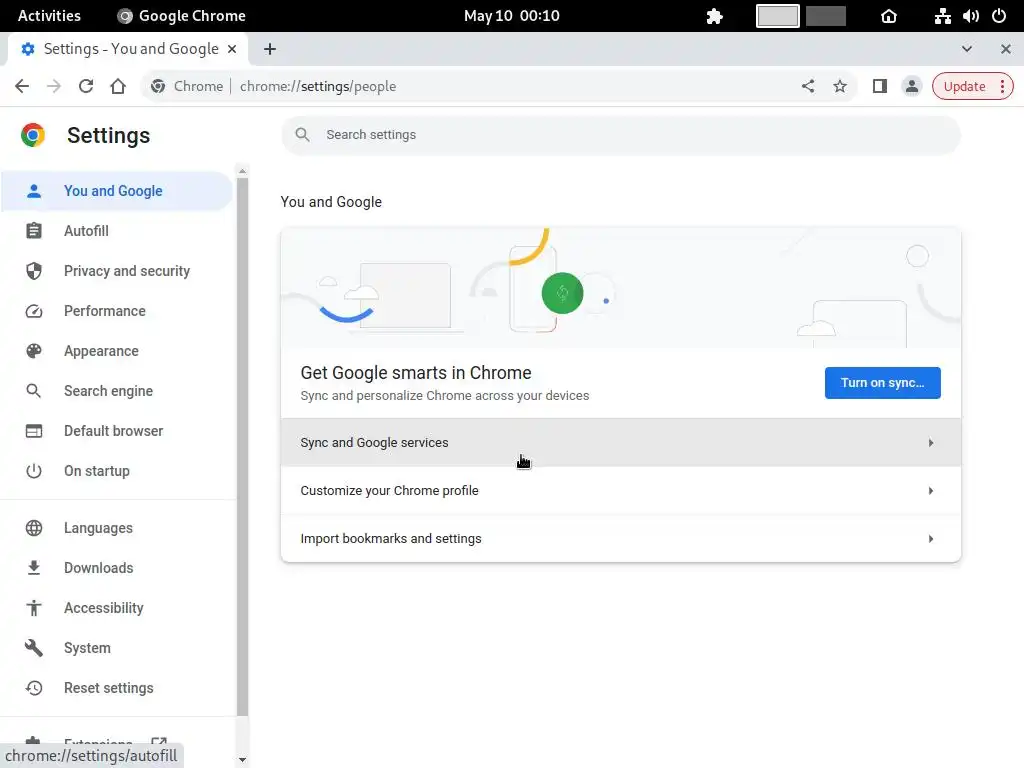Switch to the second workspace indicator

coord(825,16)
